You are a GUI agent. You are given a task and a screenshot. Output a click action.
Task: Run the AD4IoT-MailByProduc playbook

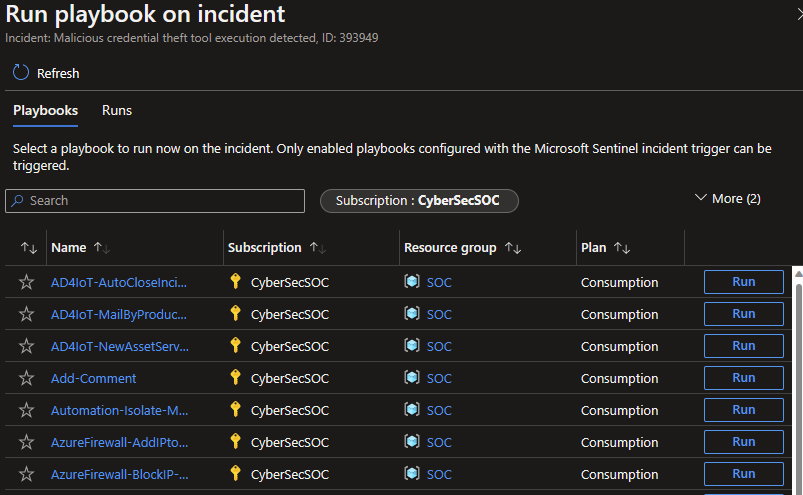(744, 314)
